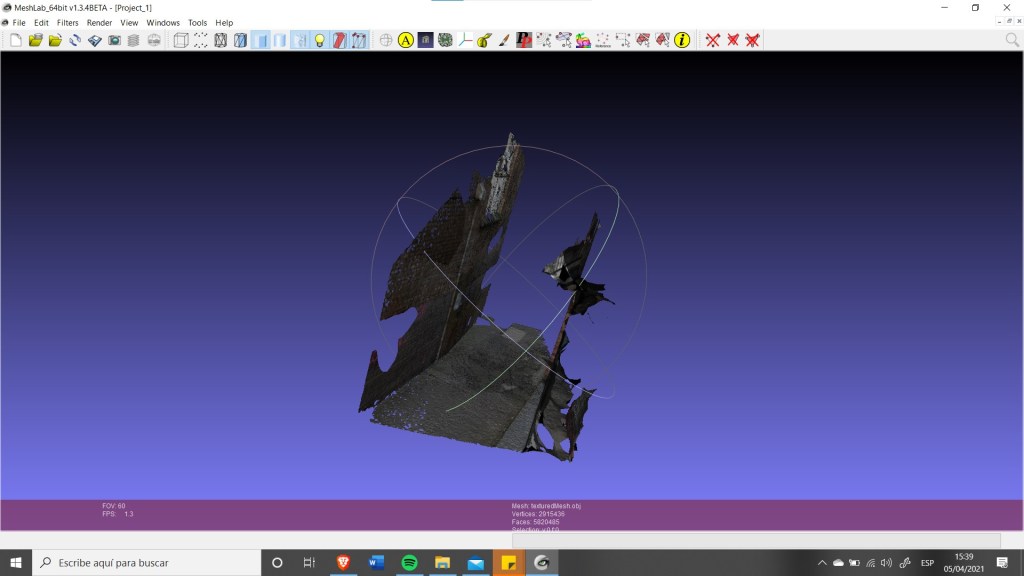Click the Show Layer Dialog stack icon
This screenshot has height=576, width=1024.
[x=134, y=40]
